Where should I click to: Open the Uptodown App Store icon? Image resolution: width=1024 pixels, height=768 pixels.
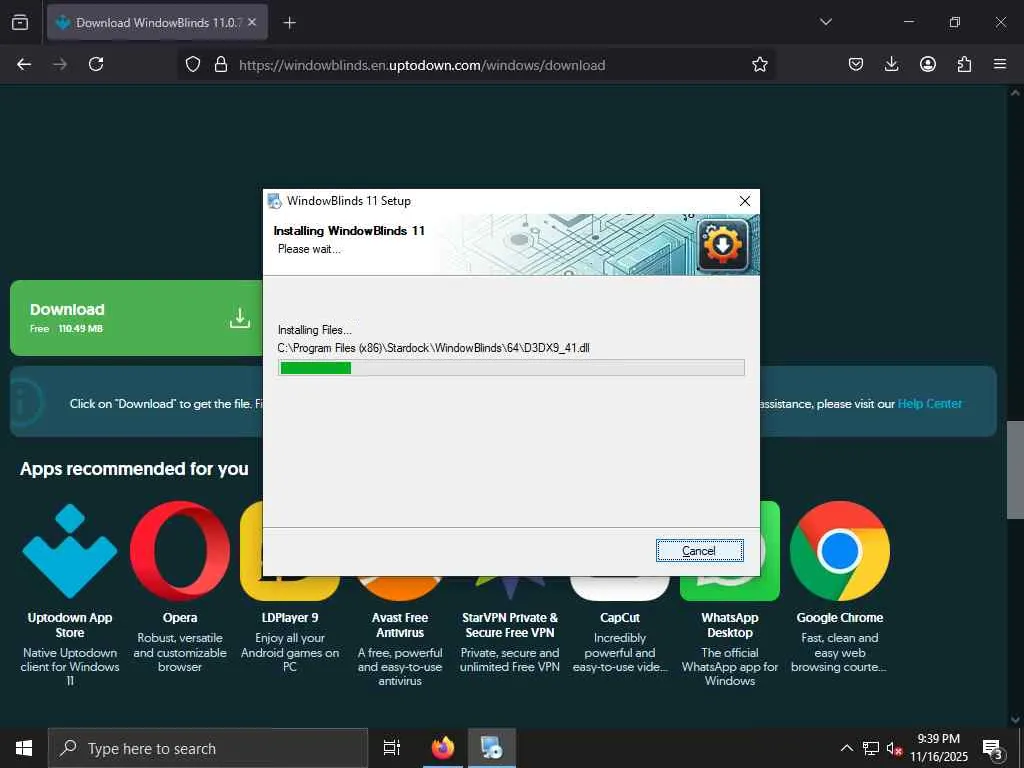pyautogui.click(x=70, y=551)
